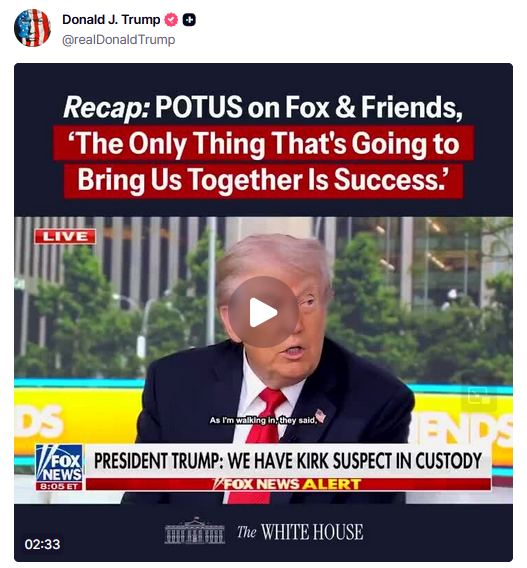Play the Fox & Friends recap video

pos(263,312)
